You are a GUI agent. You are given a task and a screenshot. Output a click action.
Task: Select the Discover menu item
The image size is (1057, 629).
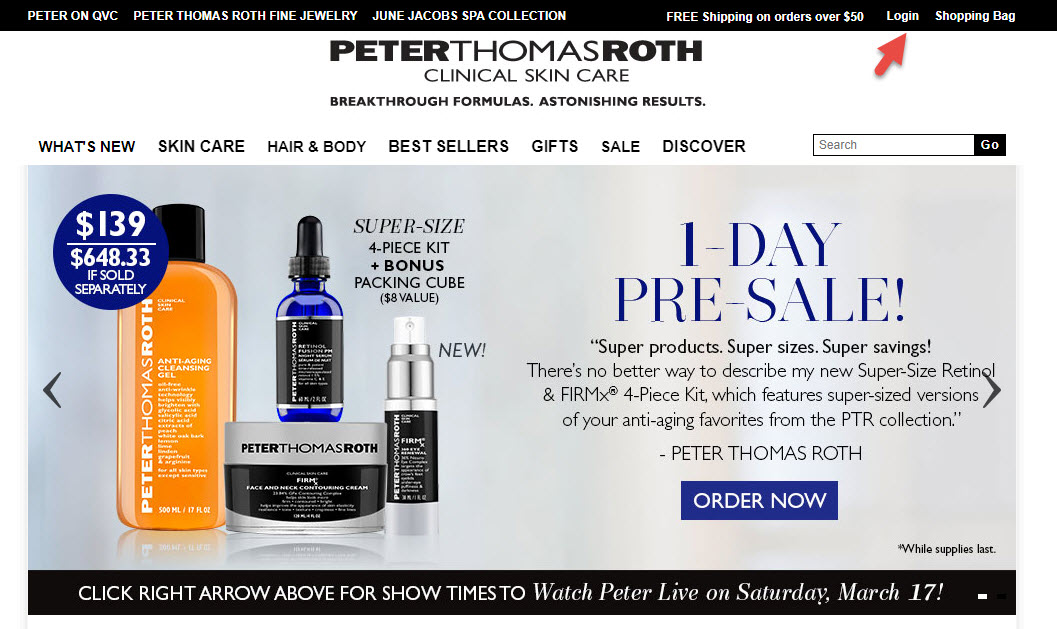(x=704, y=146)
